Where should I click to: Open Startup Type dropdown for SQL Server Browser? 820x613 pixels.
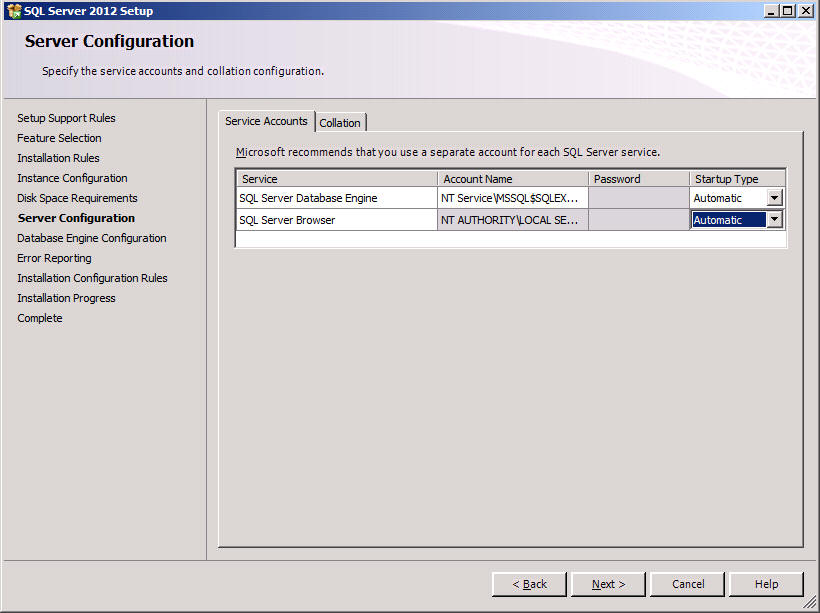tap(775, 220)
